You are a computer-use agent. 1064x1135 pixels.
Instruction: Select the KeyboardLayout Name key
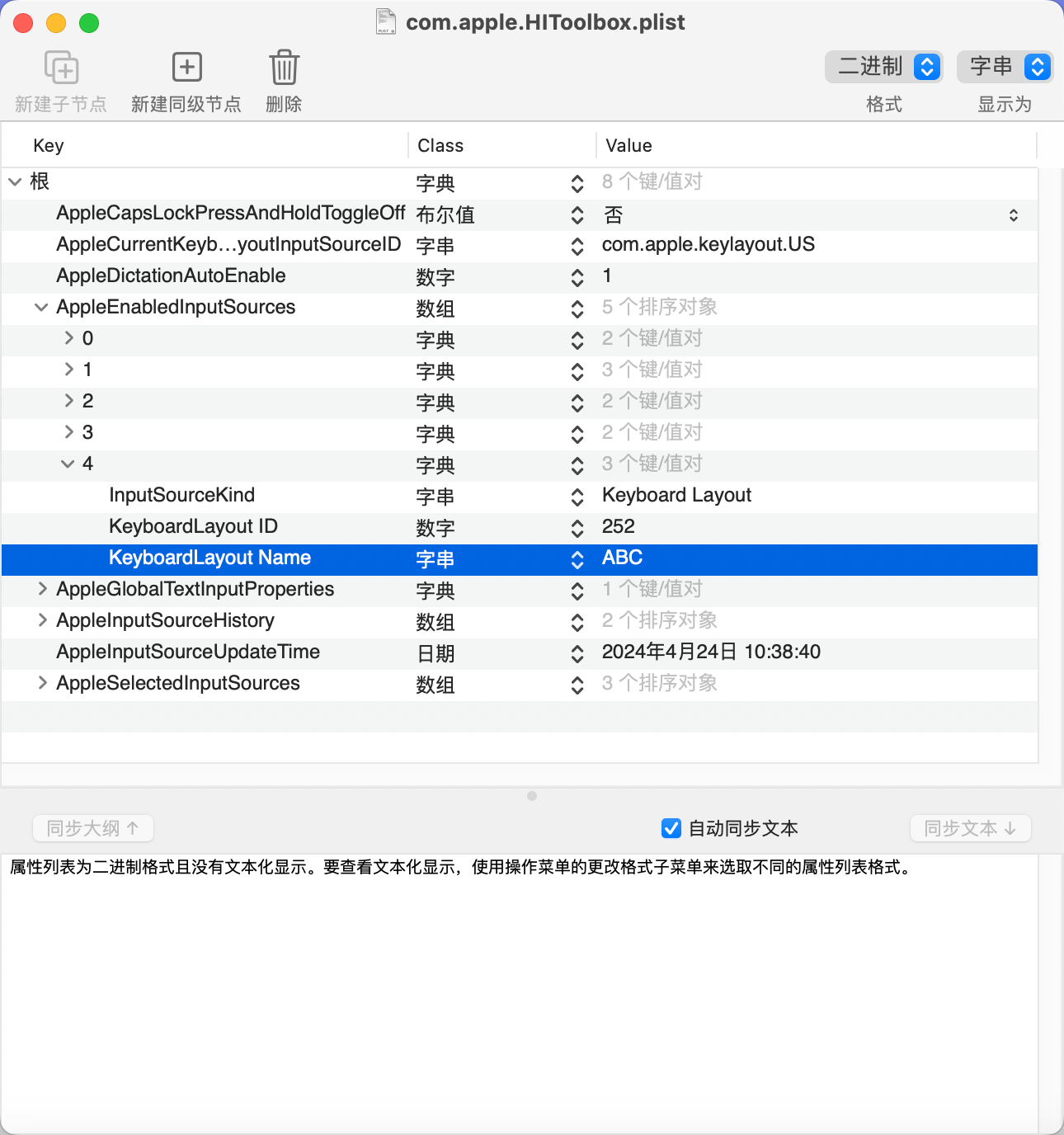[210, 558]
